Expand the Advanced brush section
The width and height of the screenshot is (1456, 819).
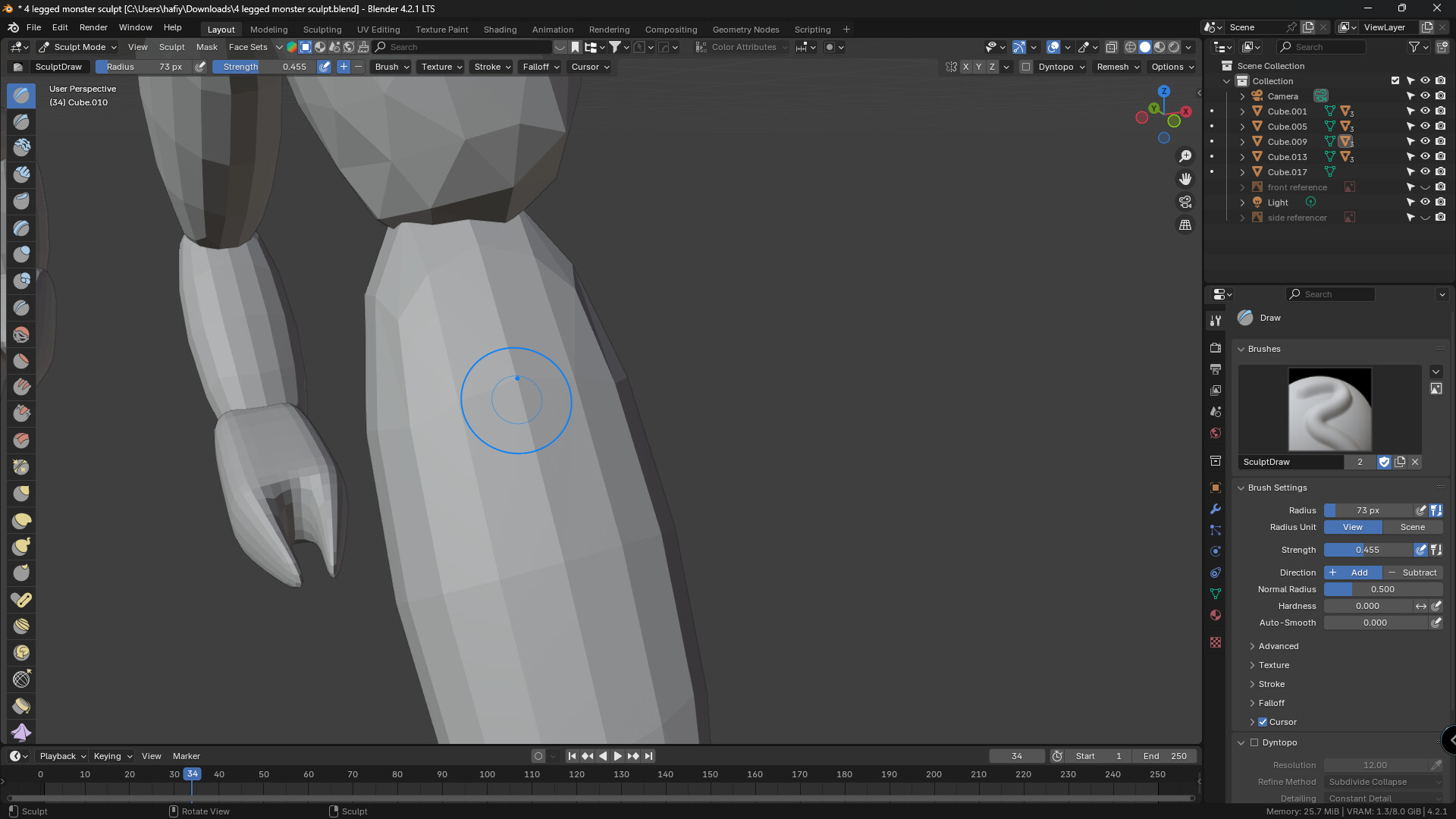coord(1279,646)
